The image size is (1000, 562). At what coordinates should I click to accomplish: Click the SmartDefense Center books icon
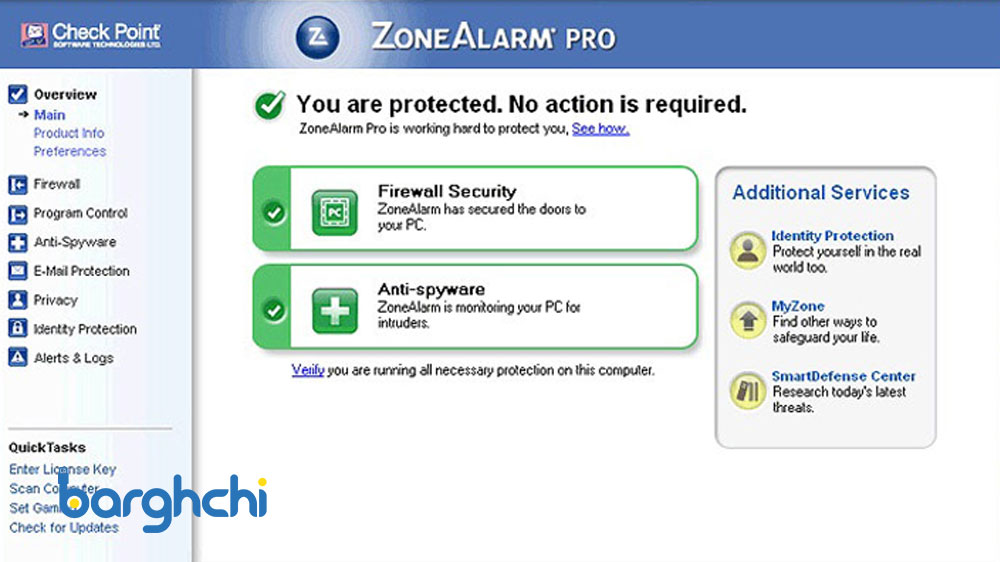[x=747, y=390]
